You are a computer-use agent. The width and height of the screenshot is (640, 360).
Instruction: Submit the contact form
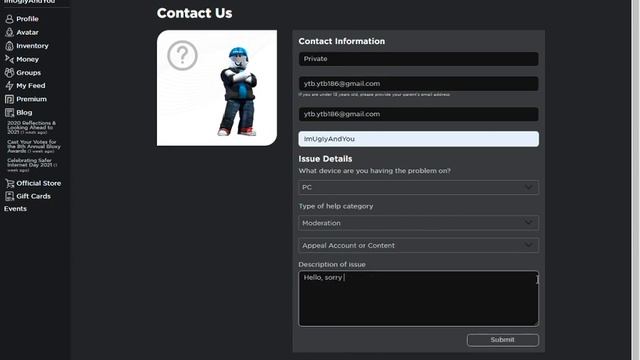point(502,340)
